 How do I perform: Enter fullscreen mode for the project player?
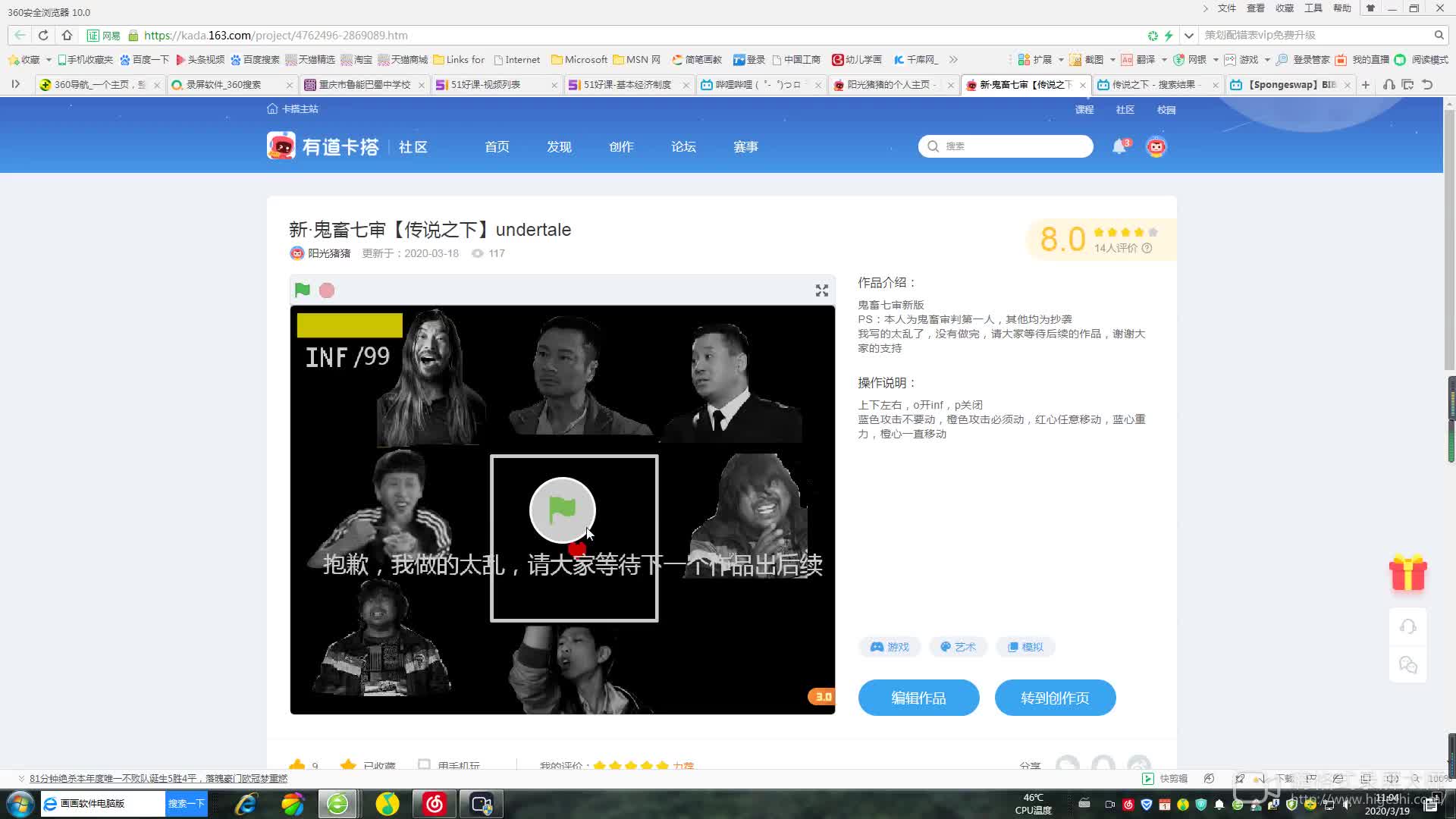point(821,290)
